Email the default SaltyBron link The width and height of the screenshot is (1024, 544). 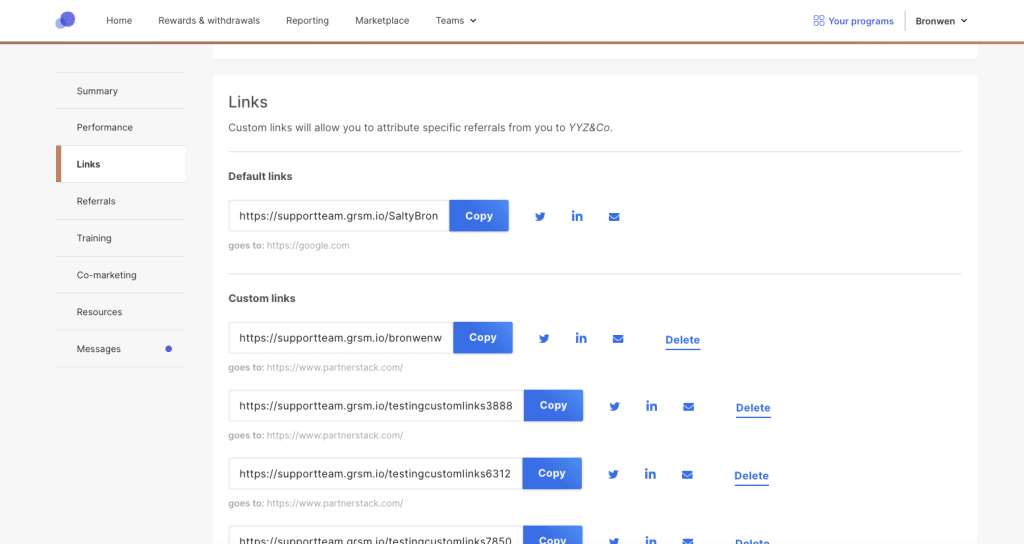click(x=614, y=216)
